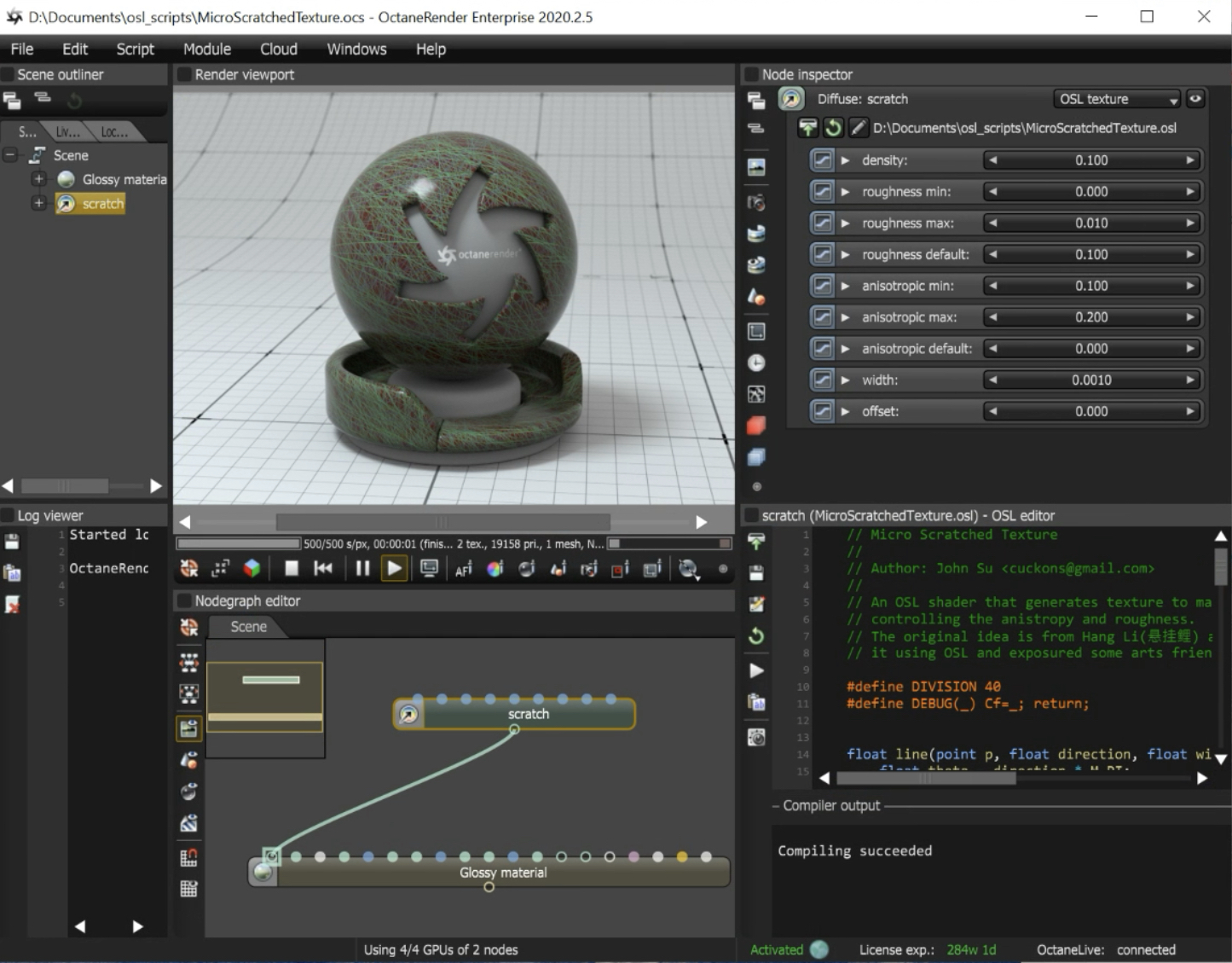Click the clock icon in Node inspector sidebar
This screenshot has width=1232, height=963.
756,363
